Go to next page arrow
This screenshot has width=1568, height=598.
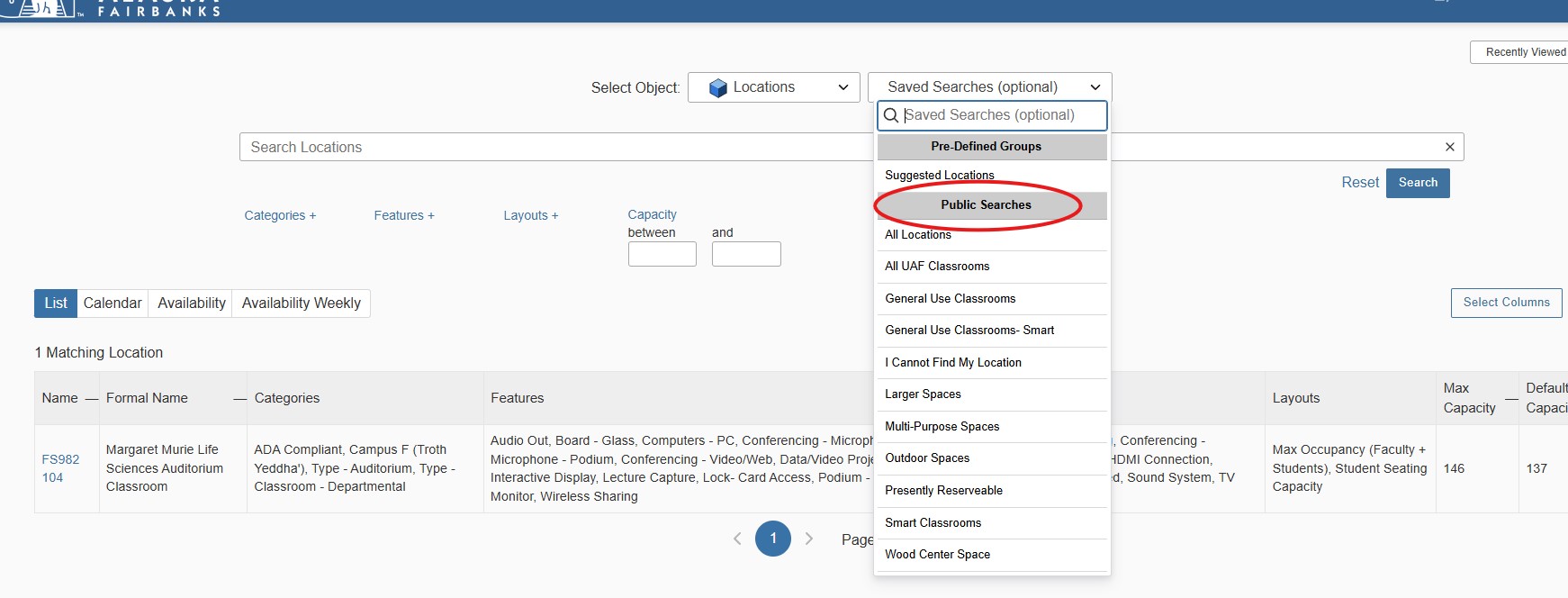809,539
